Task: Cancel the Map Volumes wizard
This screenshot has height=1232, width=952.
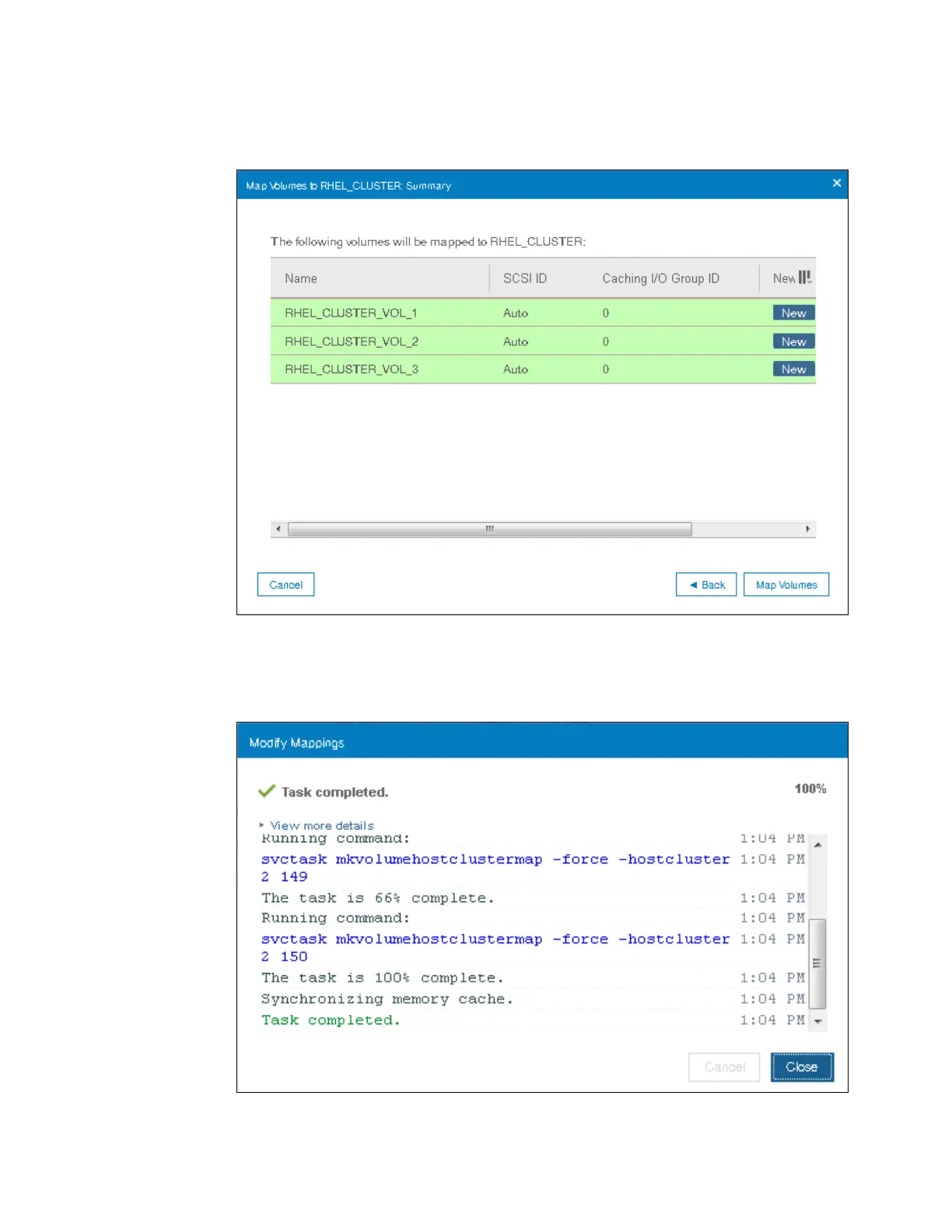Action: (285, 585)
